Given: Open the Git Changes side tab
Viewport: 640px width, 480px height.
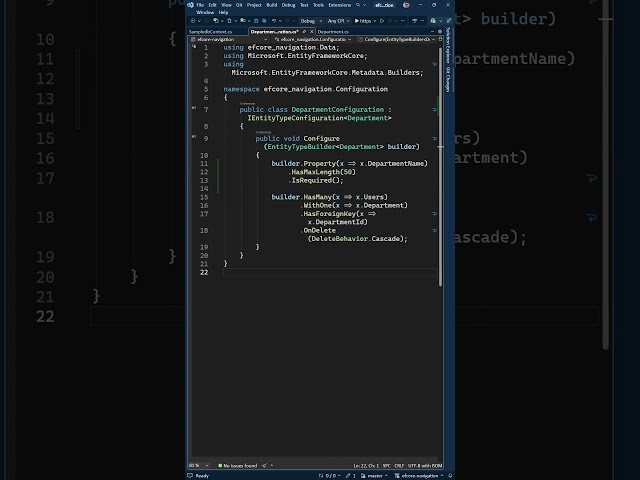Looking at the screenshot, I should (448, 79).
